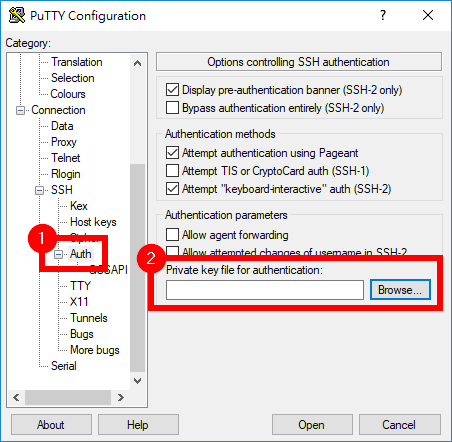Viewport: 452px width, 442px height.
Task: Select the Host keys category
Action: click(93, 222)
